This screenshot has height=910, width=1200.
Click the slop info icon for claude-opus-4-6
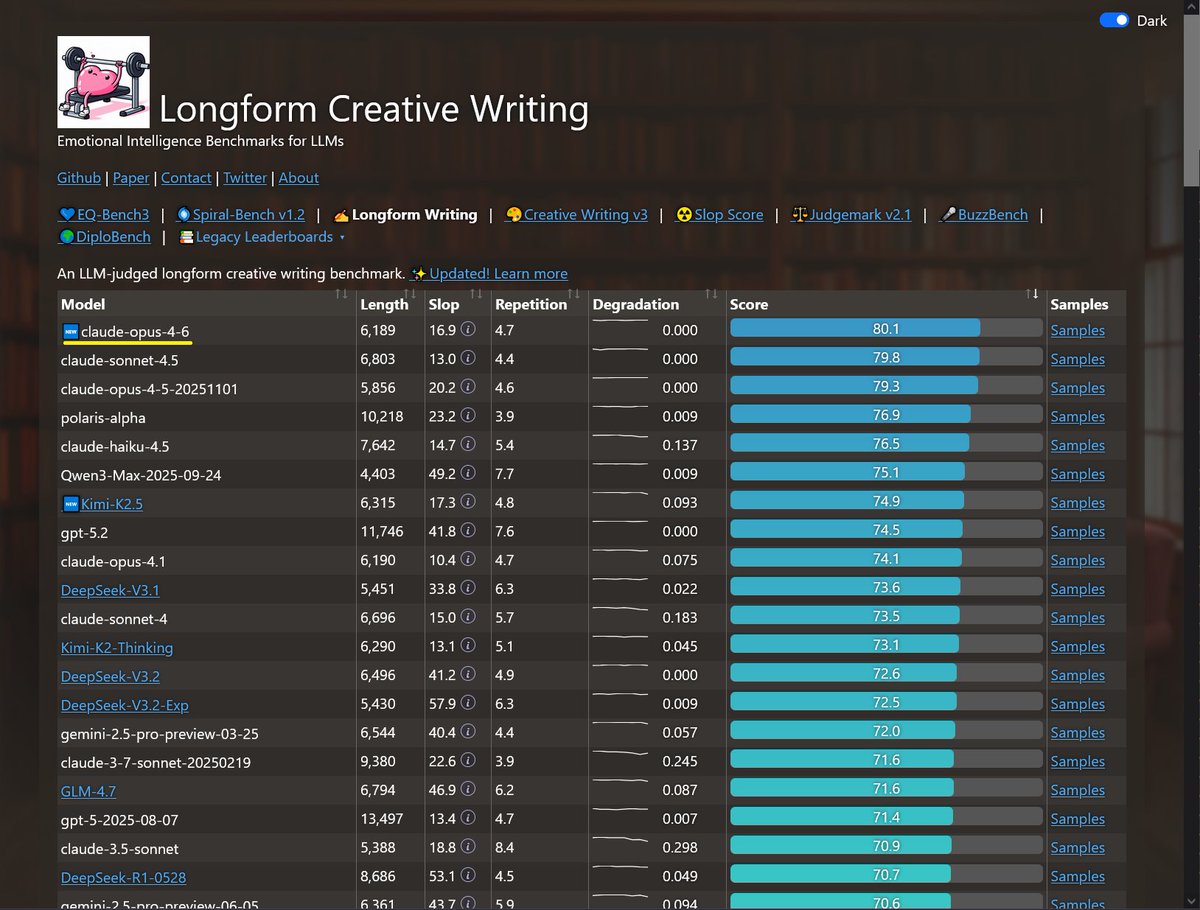468,330
